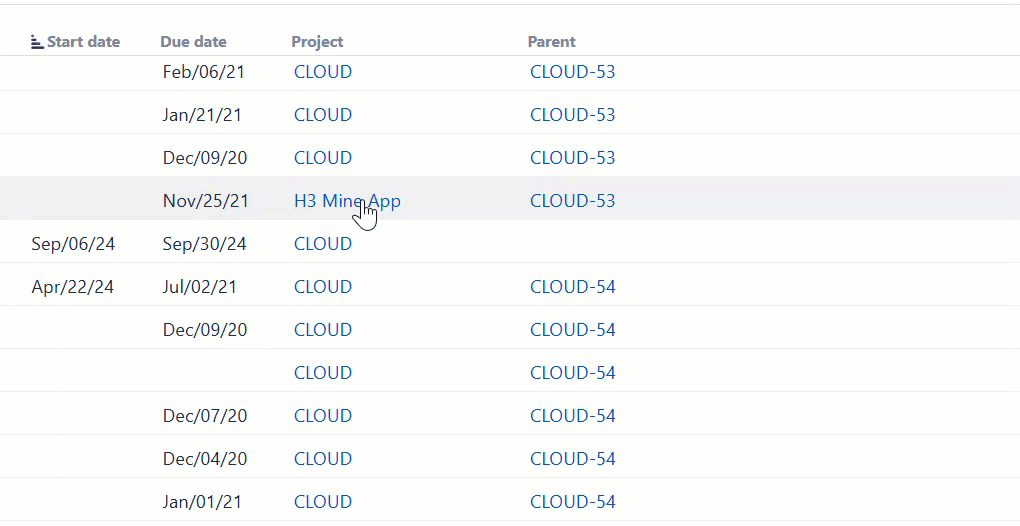Click the Jan/01/21 due date cell
This screenshot has height=526, width=1020.
(x=202, y=502)
